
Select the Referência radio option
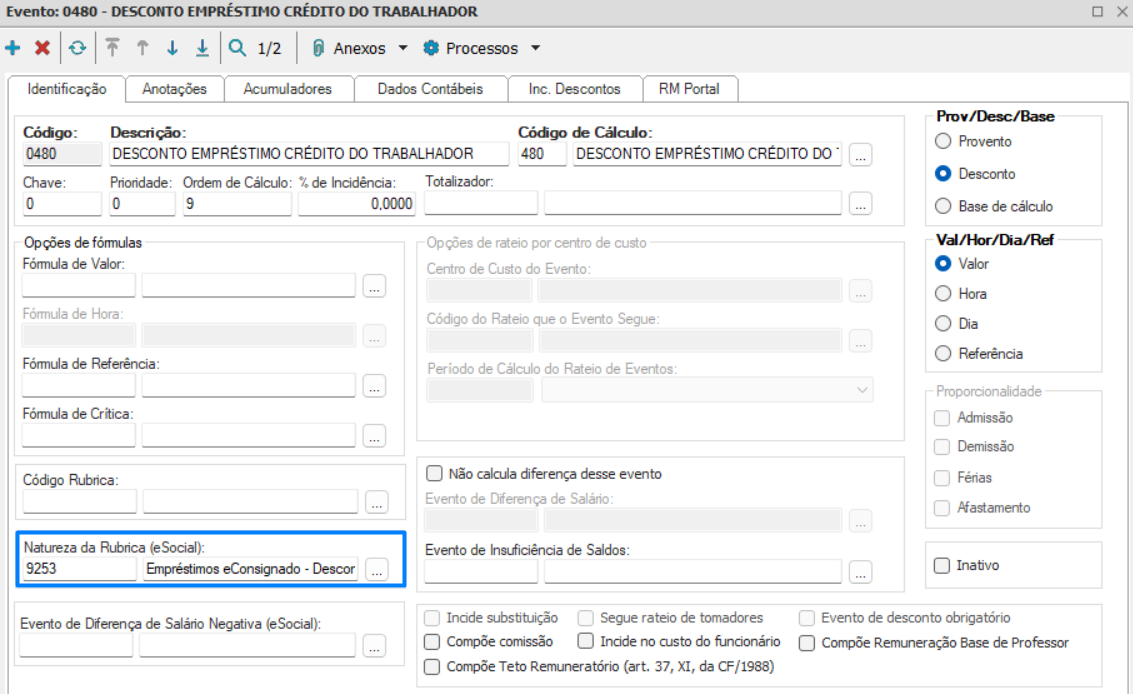(943, 354)
